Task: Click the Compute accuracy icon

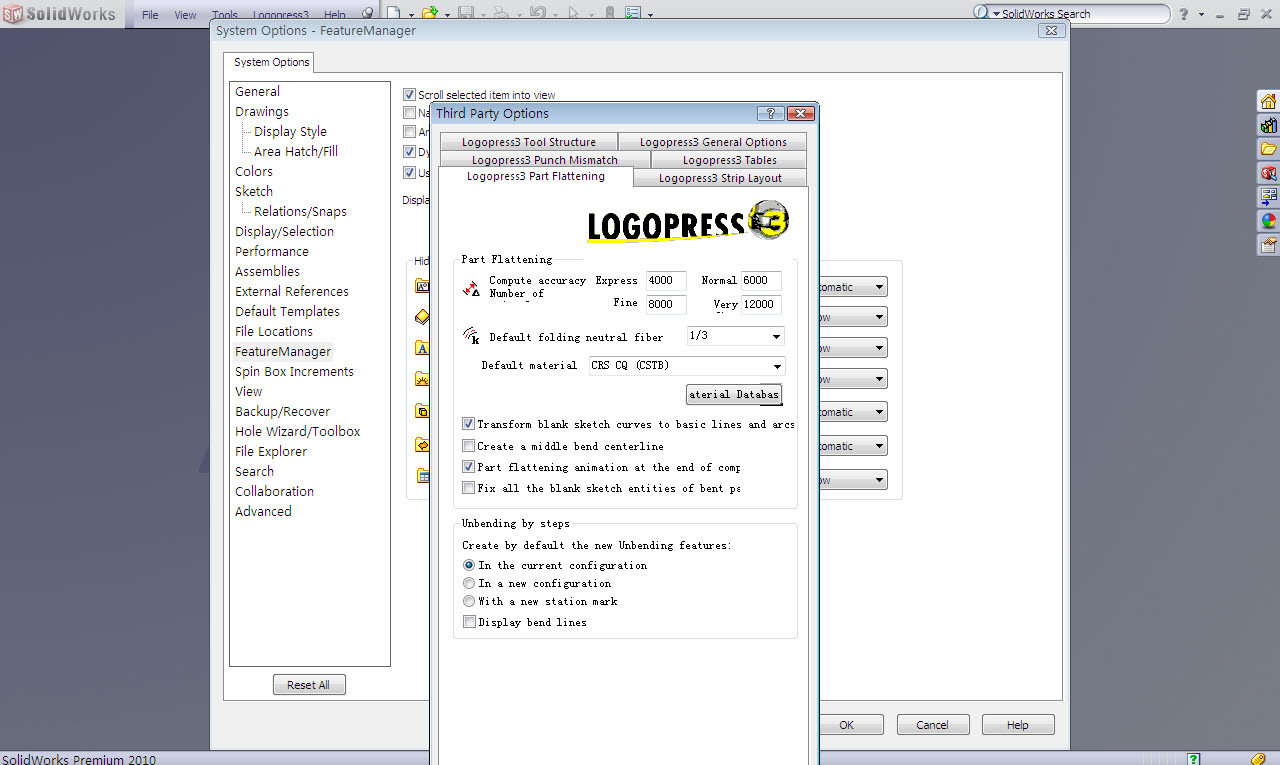Action: (471, 289)
